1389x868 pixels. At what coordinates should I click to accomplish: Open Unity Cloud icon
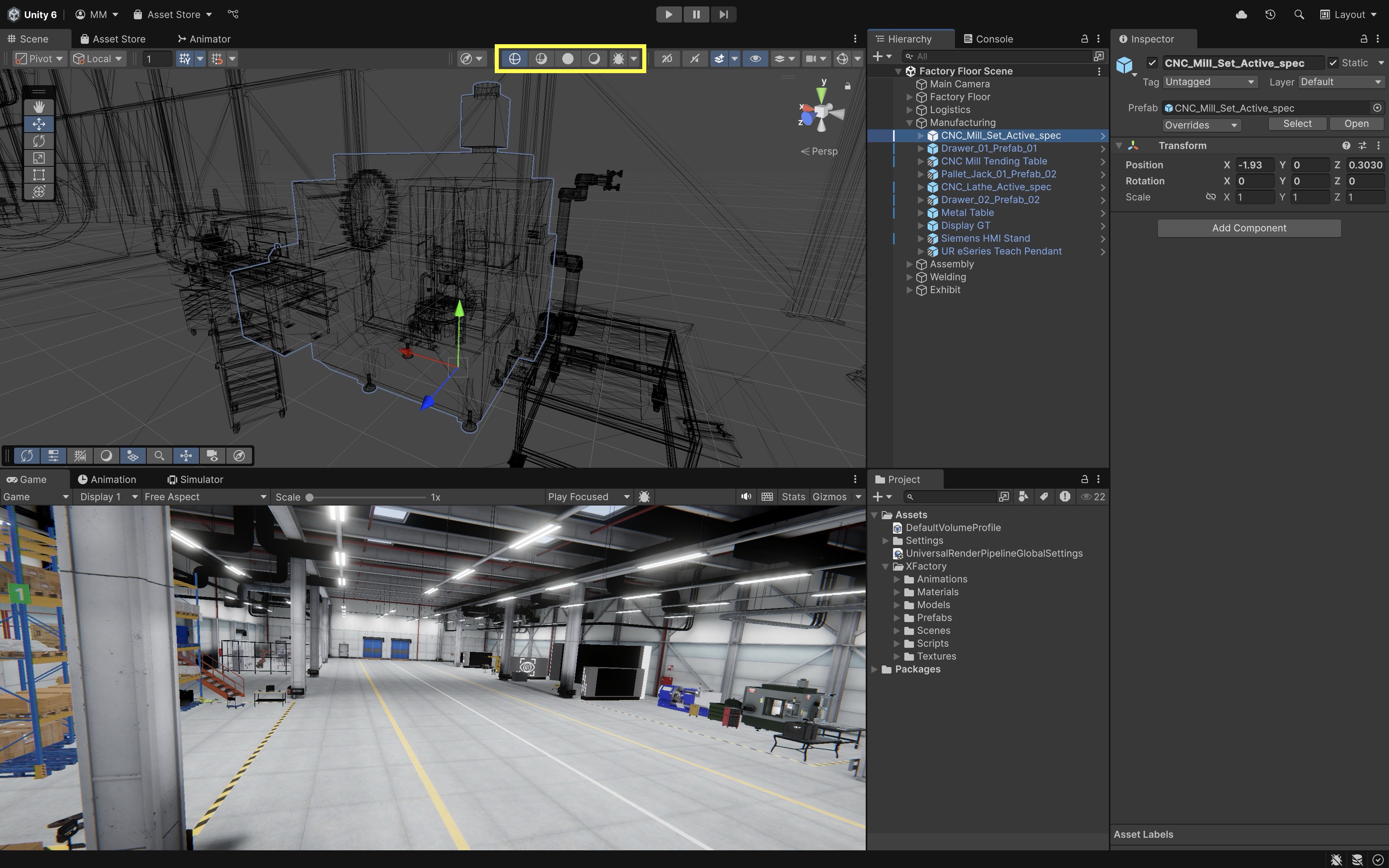click(1241, 14)
